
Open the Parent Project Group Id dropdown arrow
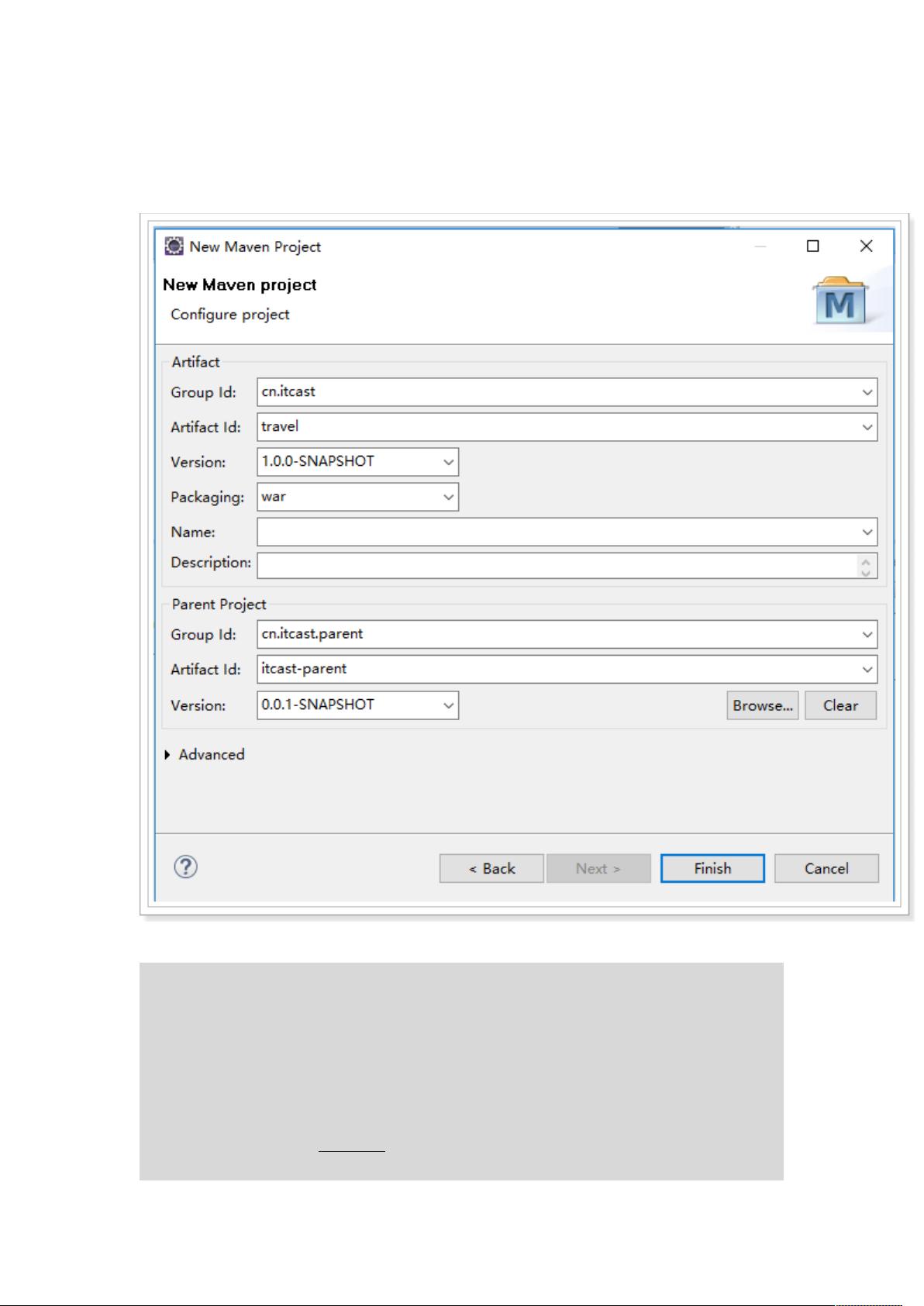pos(867,634)
